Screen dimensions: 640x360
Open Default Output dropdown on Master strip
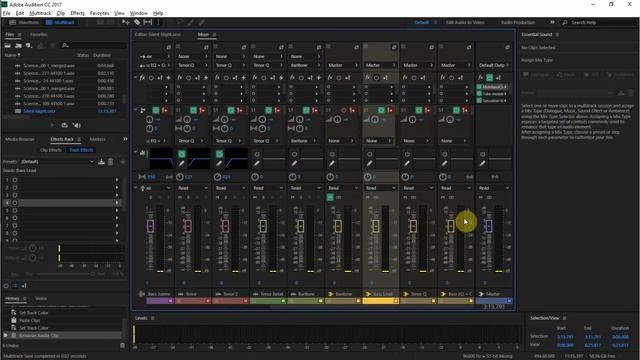coord(493,65)
